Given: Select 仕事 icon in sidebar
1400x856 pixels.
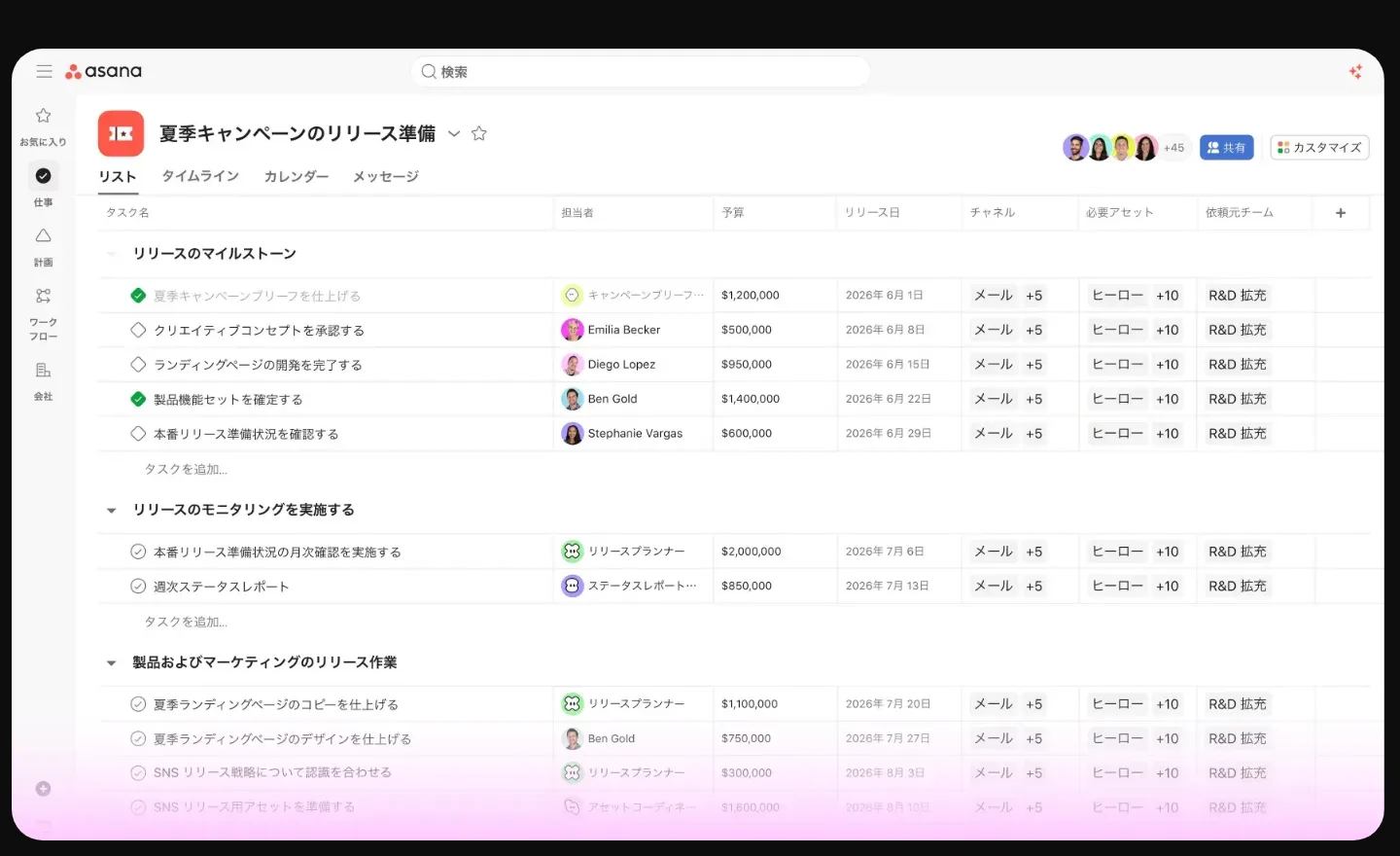Looking at the screenshot, I should [43, 176].
